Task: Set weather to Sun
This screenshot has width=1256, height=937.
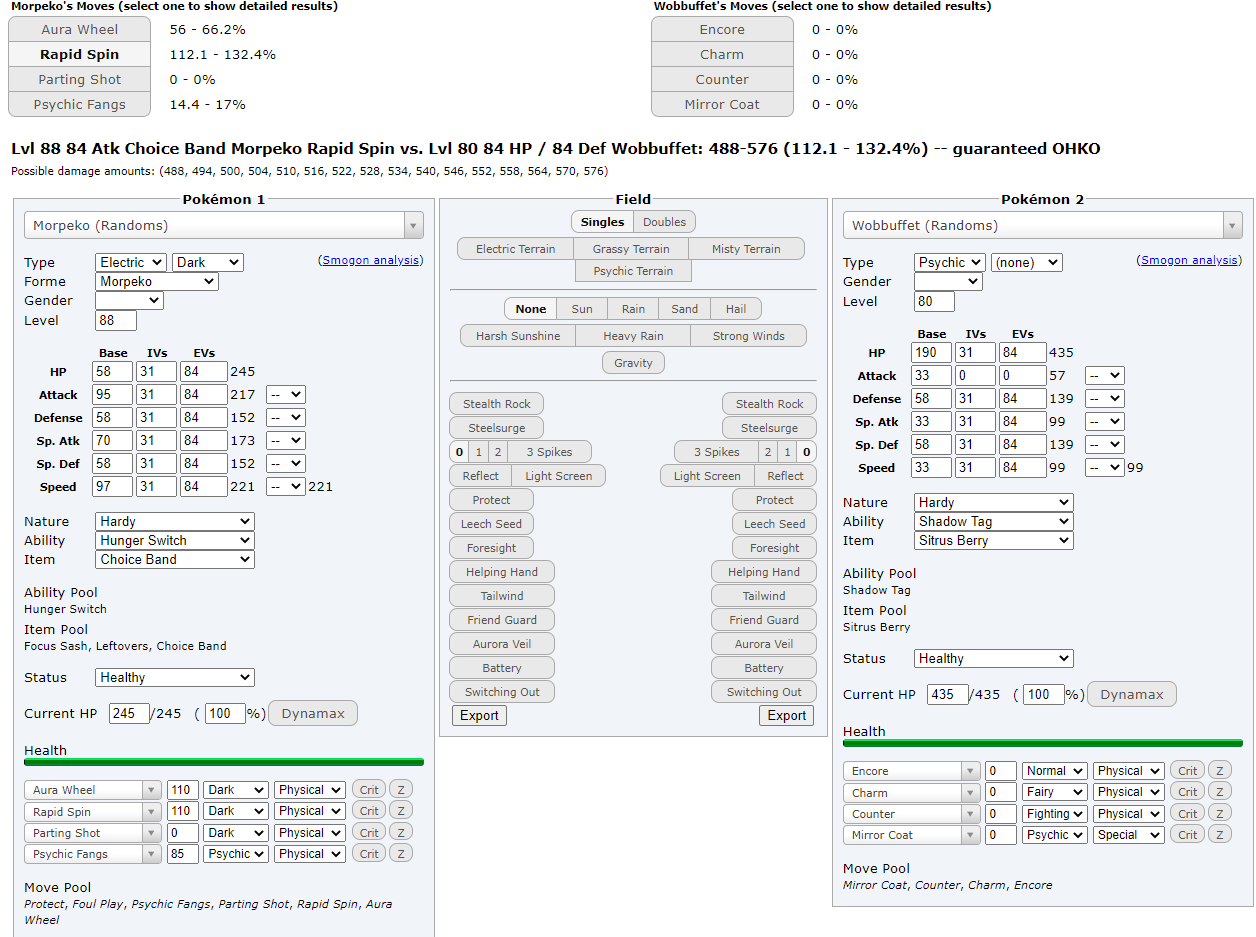Action: (582, 309)
